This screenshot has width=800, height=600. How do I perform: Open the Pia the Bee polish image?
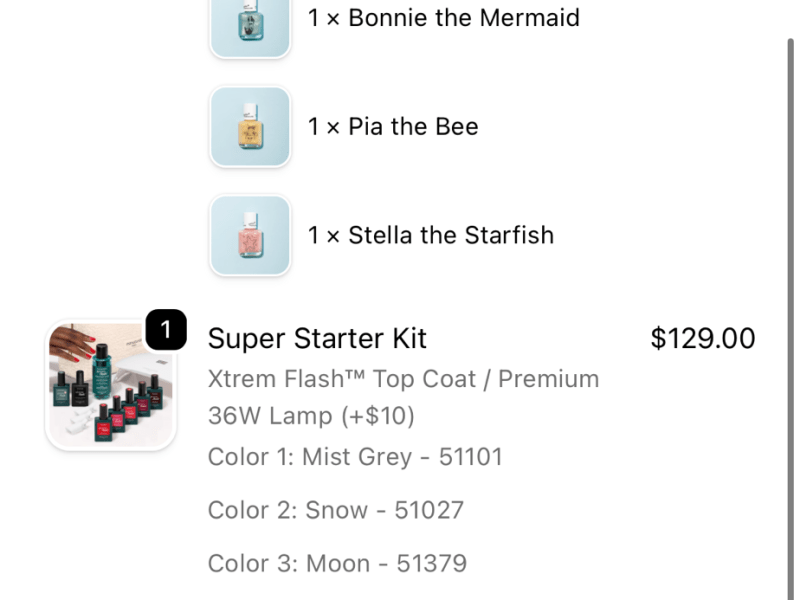pyautogui.click(x=250, y=127)
